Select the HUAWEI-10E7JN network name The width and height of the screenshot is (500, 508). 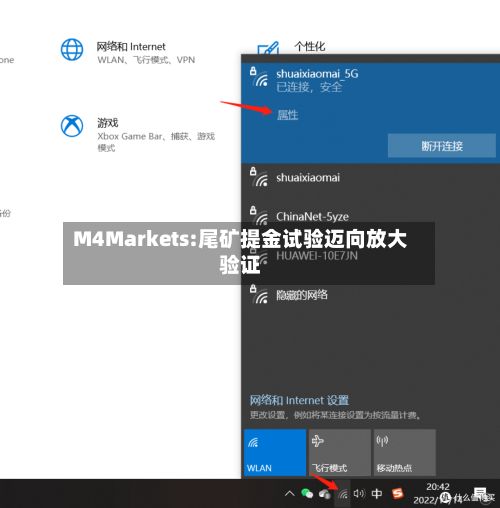317,256
